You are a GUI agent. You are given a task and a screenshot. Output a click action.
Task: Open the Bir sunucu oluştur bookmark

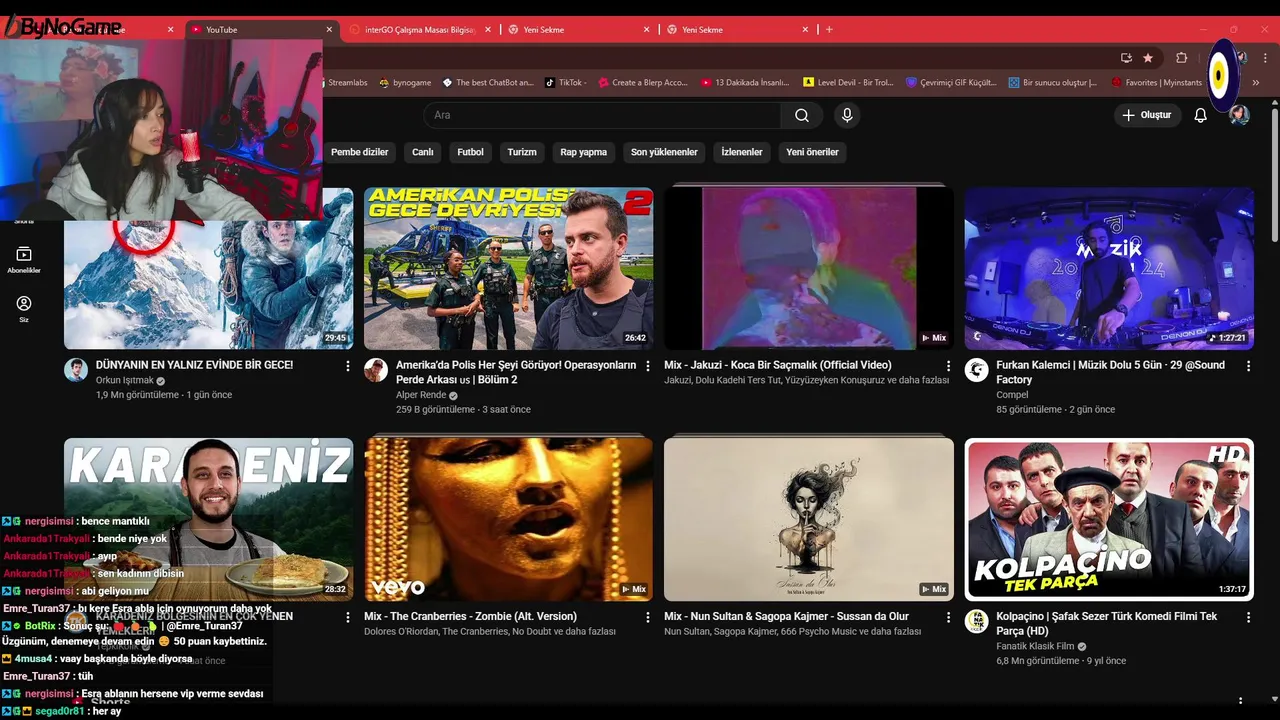click(x=1053, y=83)
